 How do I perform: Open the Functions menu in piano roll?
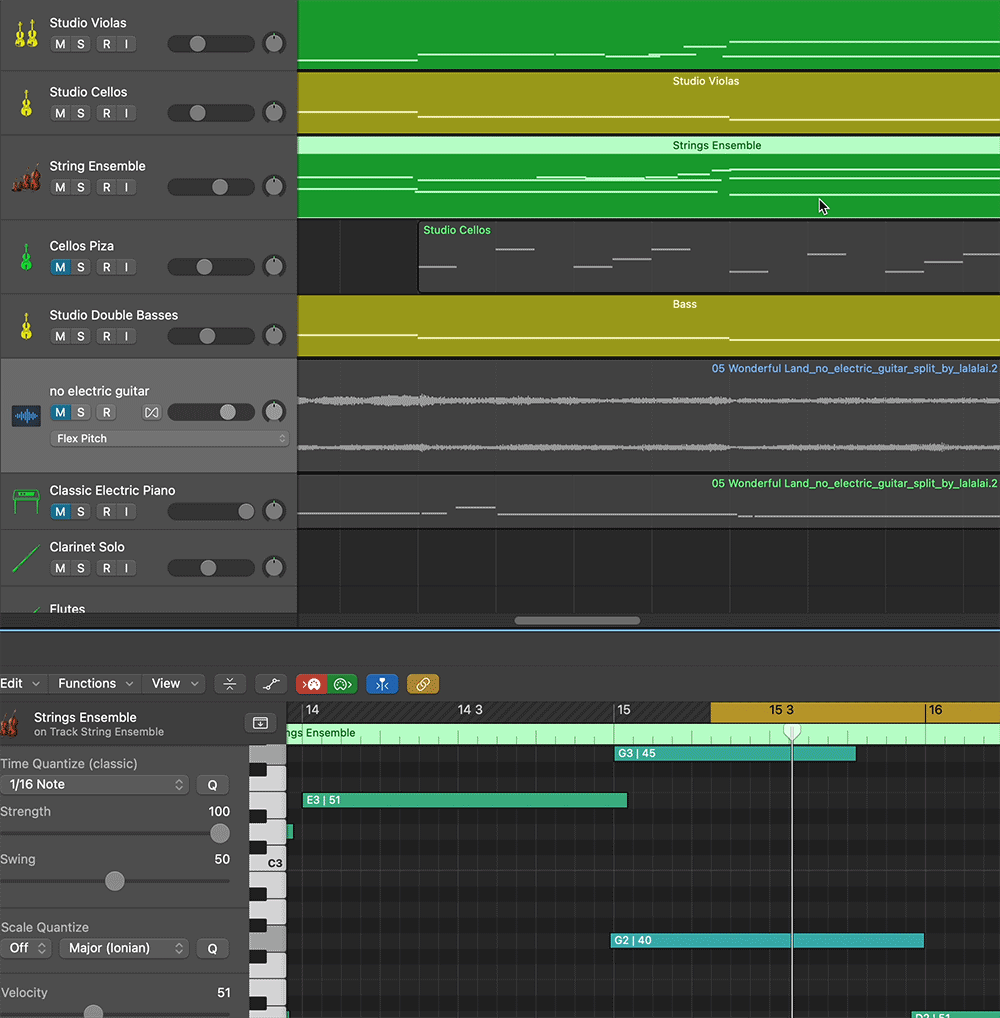coord(96,684)
